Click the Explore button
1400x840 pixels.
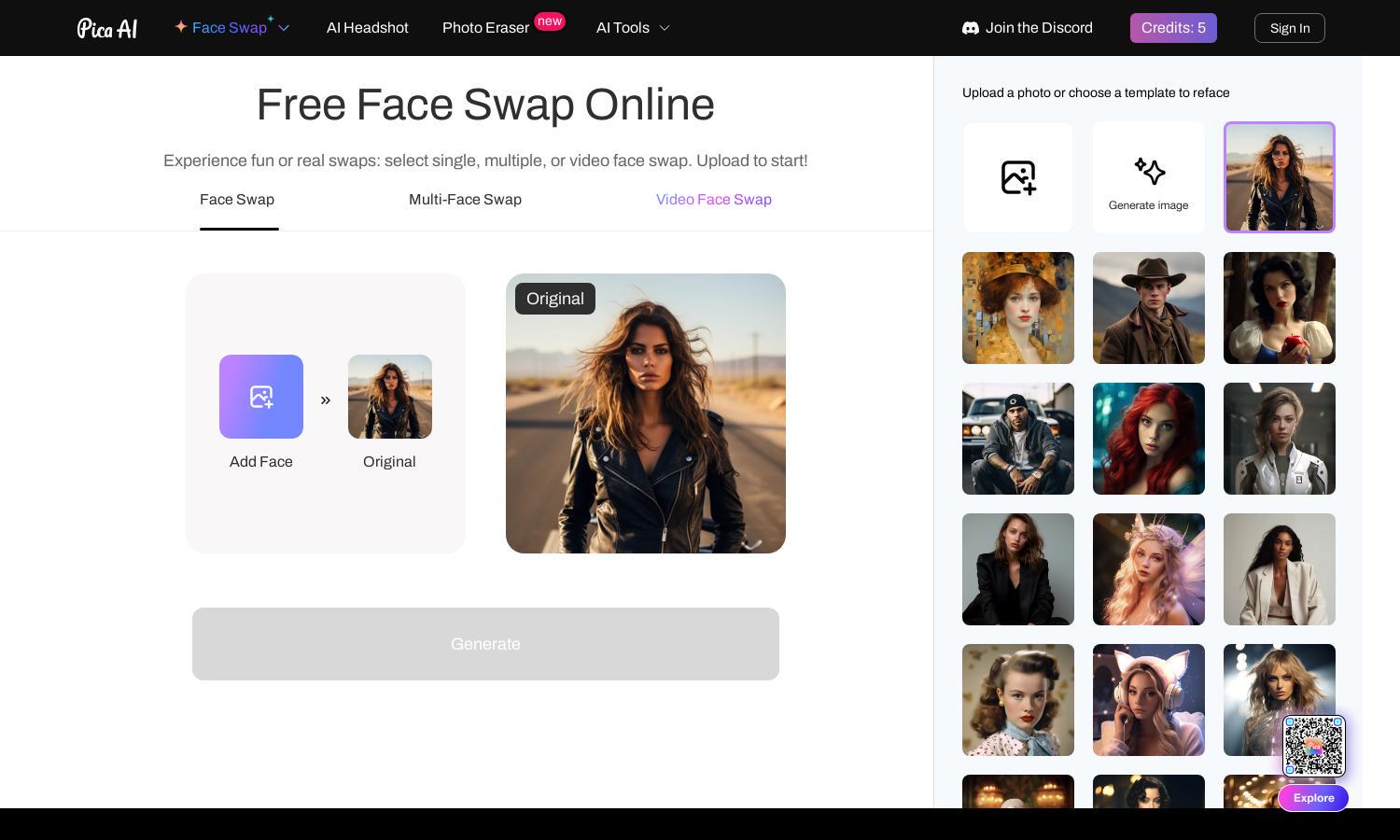click(x=1313, y=798)
